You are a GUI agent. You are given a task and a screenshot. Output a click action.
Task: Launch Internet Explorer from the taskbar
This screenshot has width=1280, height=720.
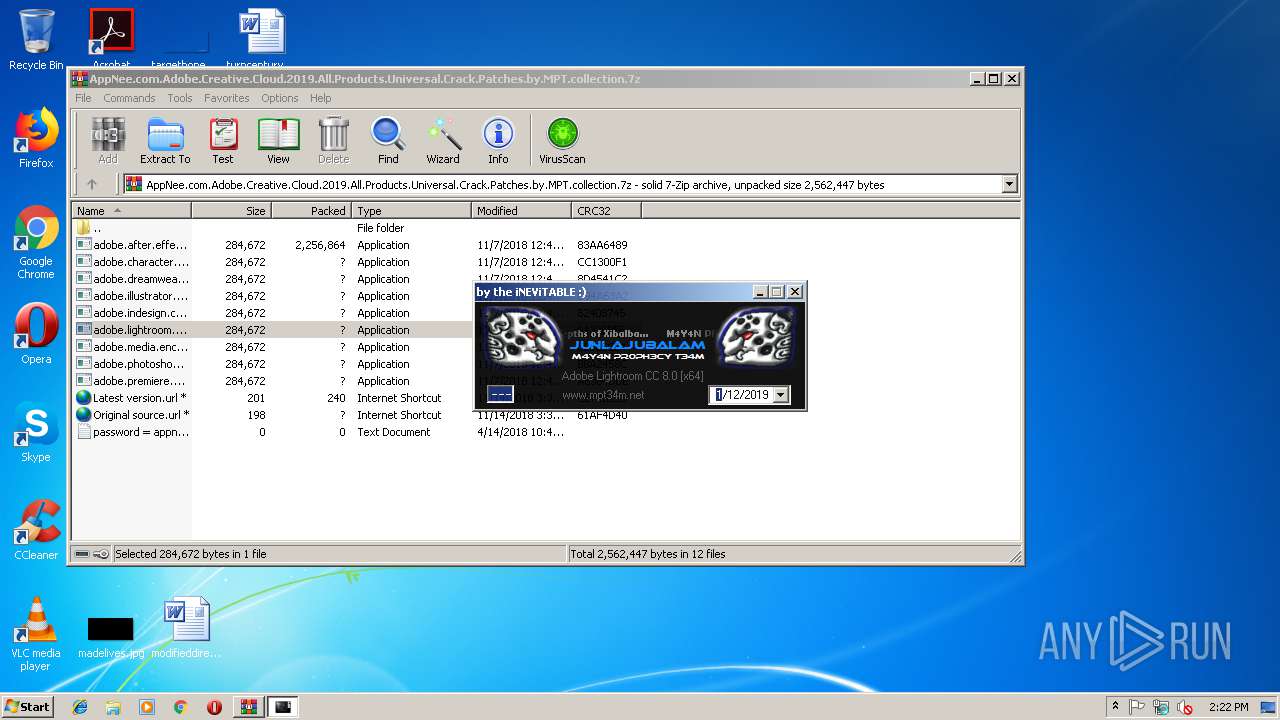click(80, 707)
